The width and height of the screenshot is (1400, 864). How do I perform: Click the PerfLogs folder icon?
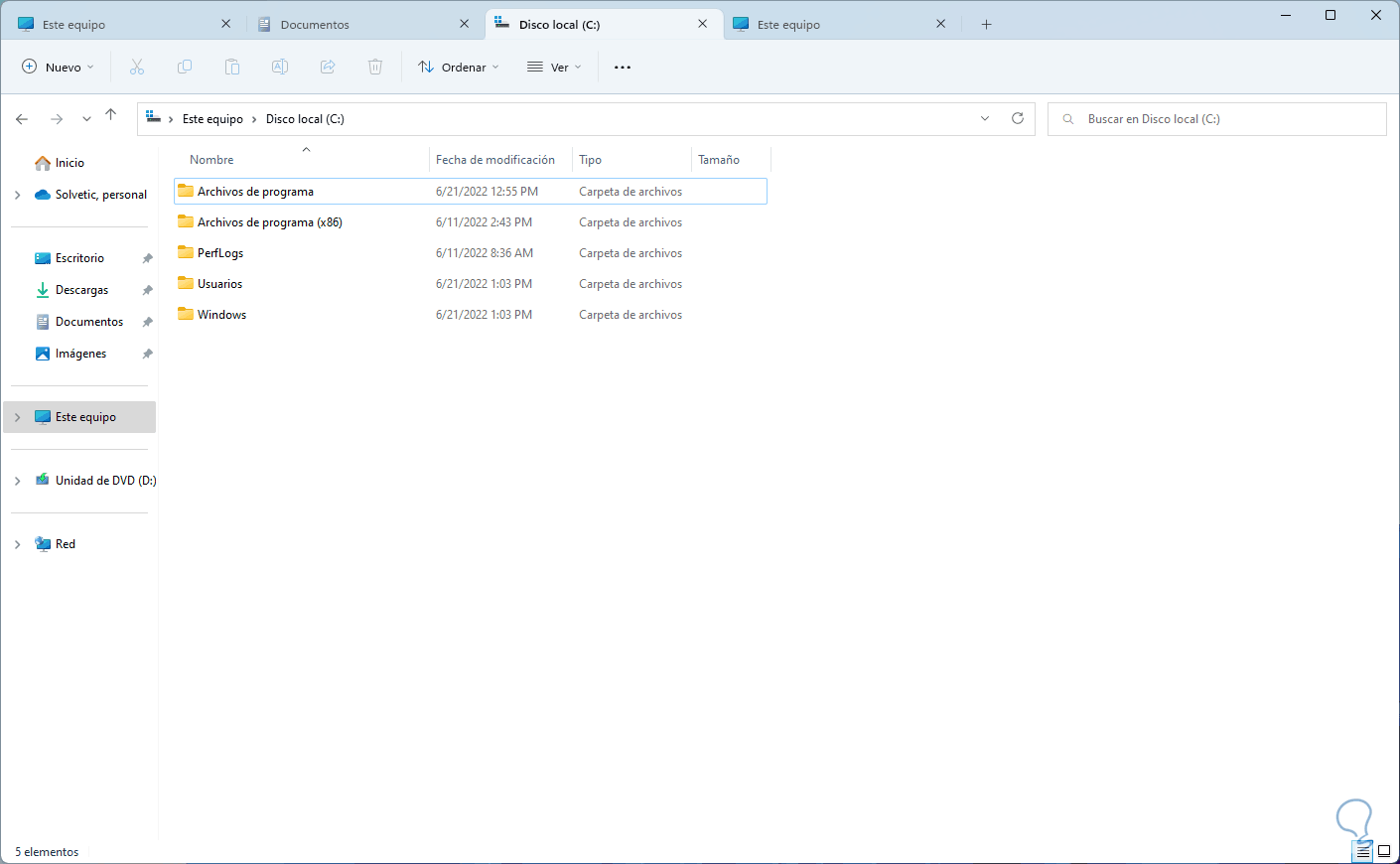coord(186,252)
